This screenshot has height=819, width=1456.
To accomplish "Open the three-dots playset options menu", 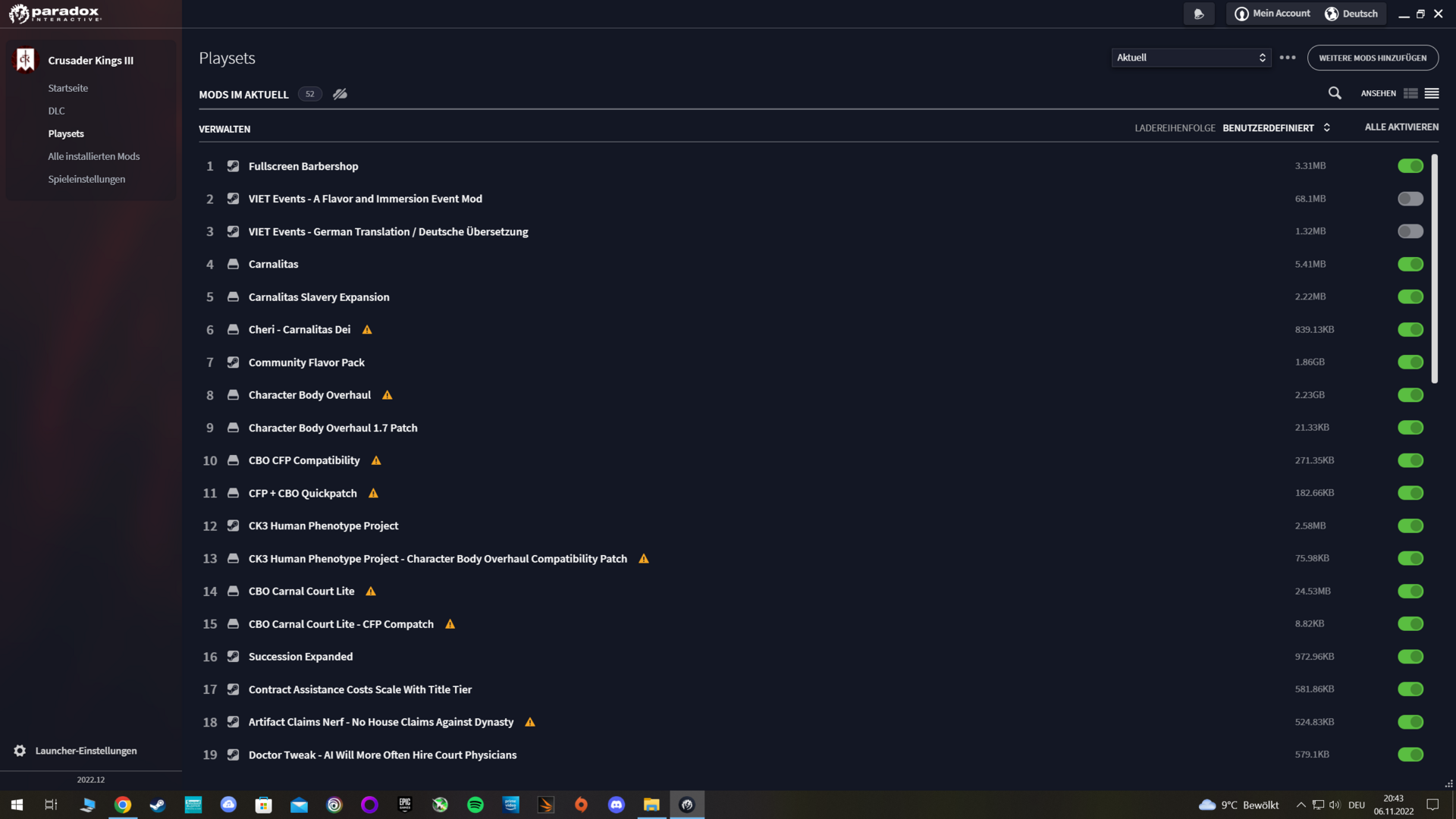I will pyautogui.click(x=1288, y=58).
